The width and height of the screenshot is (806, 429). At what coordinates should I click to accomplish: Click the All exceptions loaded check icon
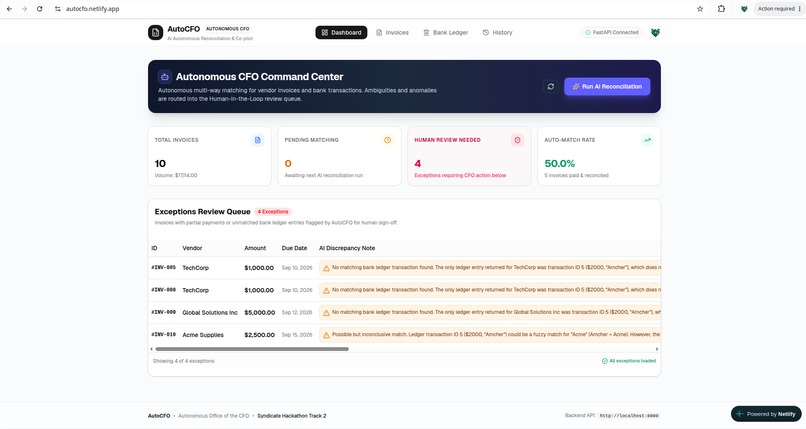604,361
